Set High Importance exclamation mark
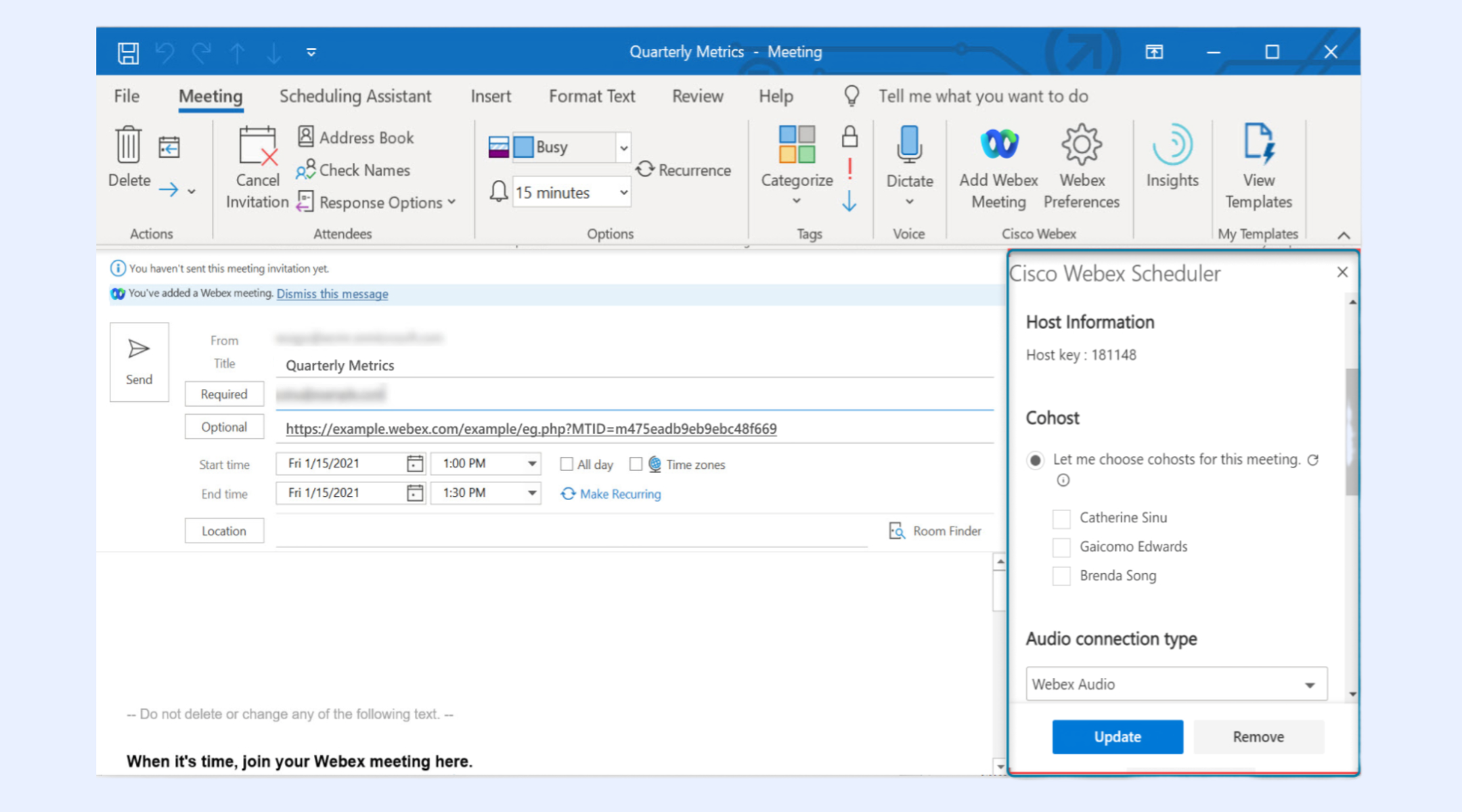Image resolution: width=1462 pixels, height=812 pixels. pos(849,168)
